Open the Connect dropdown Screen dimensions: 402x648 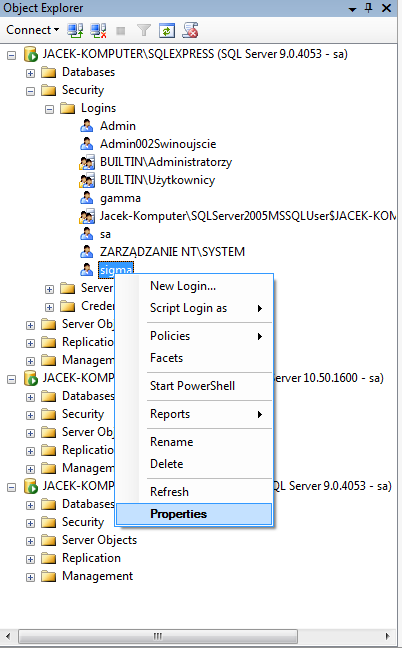pyautogui.click(x=33, y=30)
